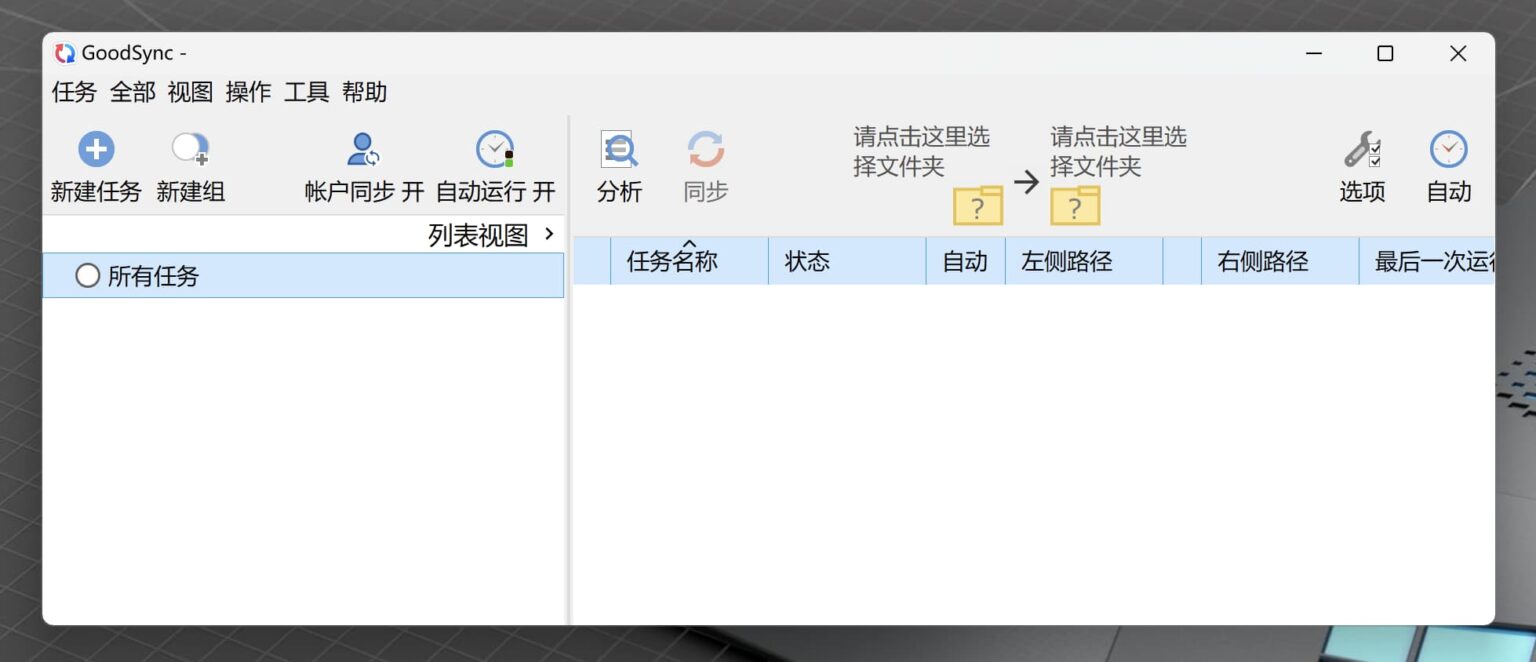This screenshot has width=1536, height=662.
Task: Click the 同步 sync icon
Action: 704,150
